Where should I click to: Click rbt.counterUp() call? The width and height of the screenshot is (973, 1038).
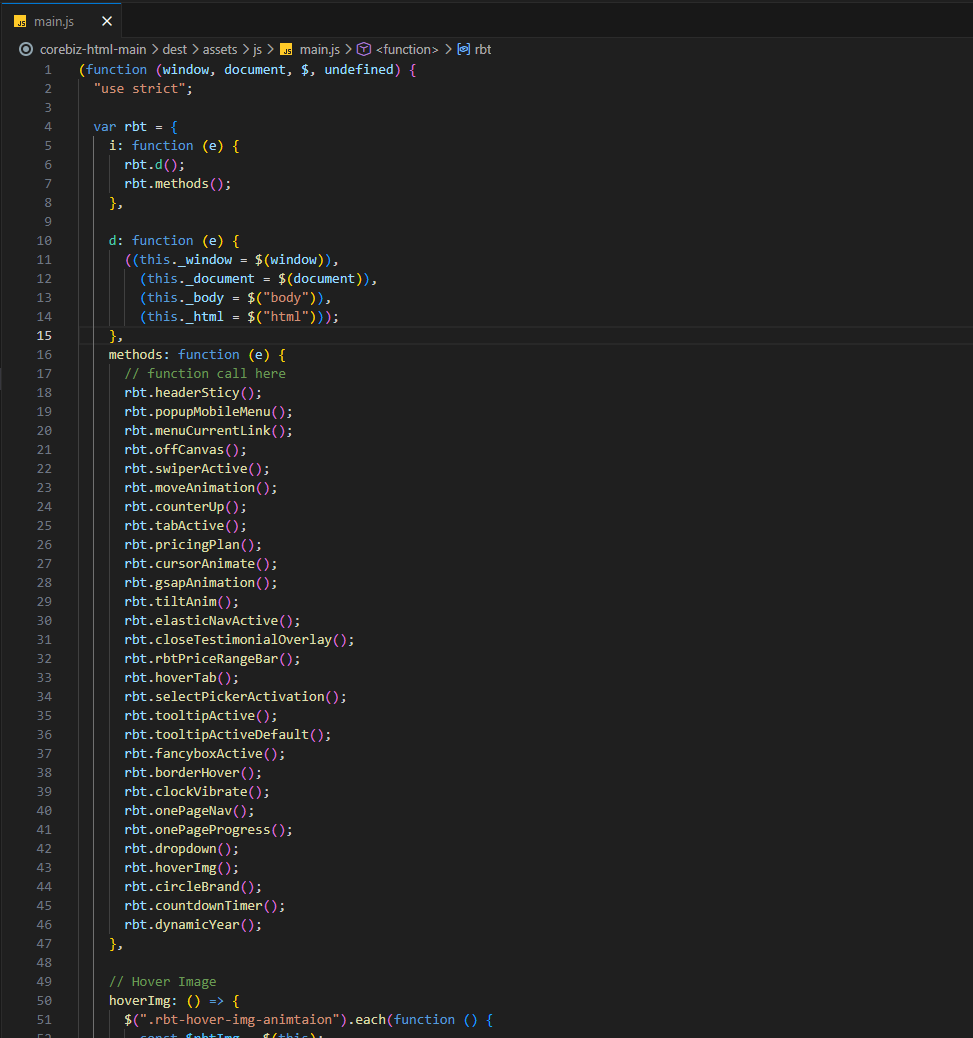185,507
